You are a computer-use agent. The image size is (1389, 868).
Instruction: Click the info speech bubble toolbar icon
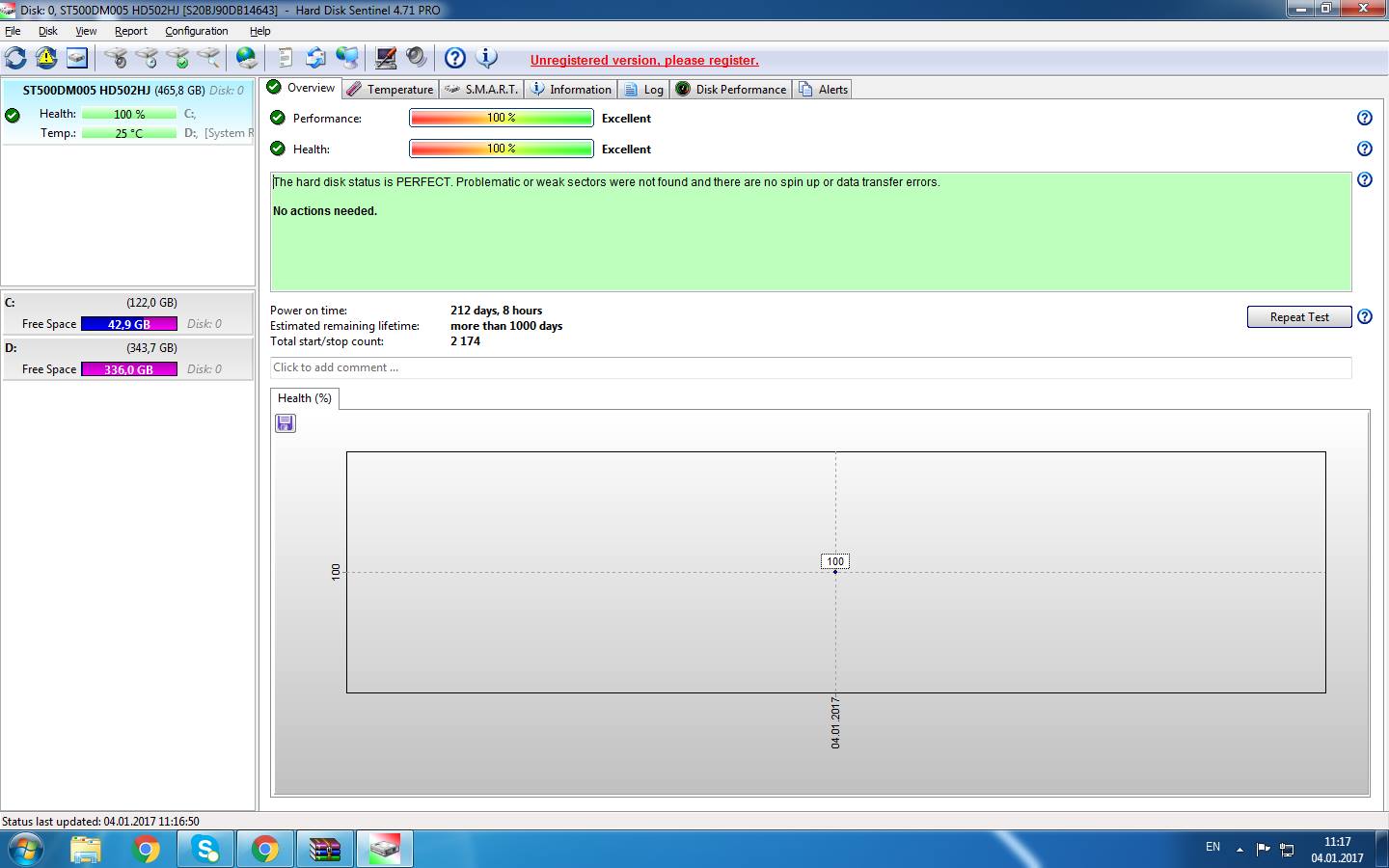[x=487, y=58]
